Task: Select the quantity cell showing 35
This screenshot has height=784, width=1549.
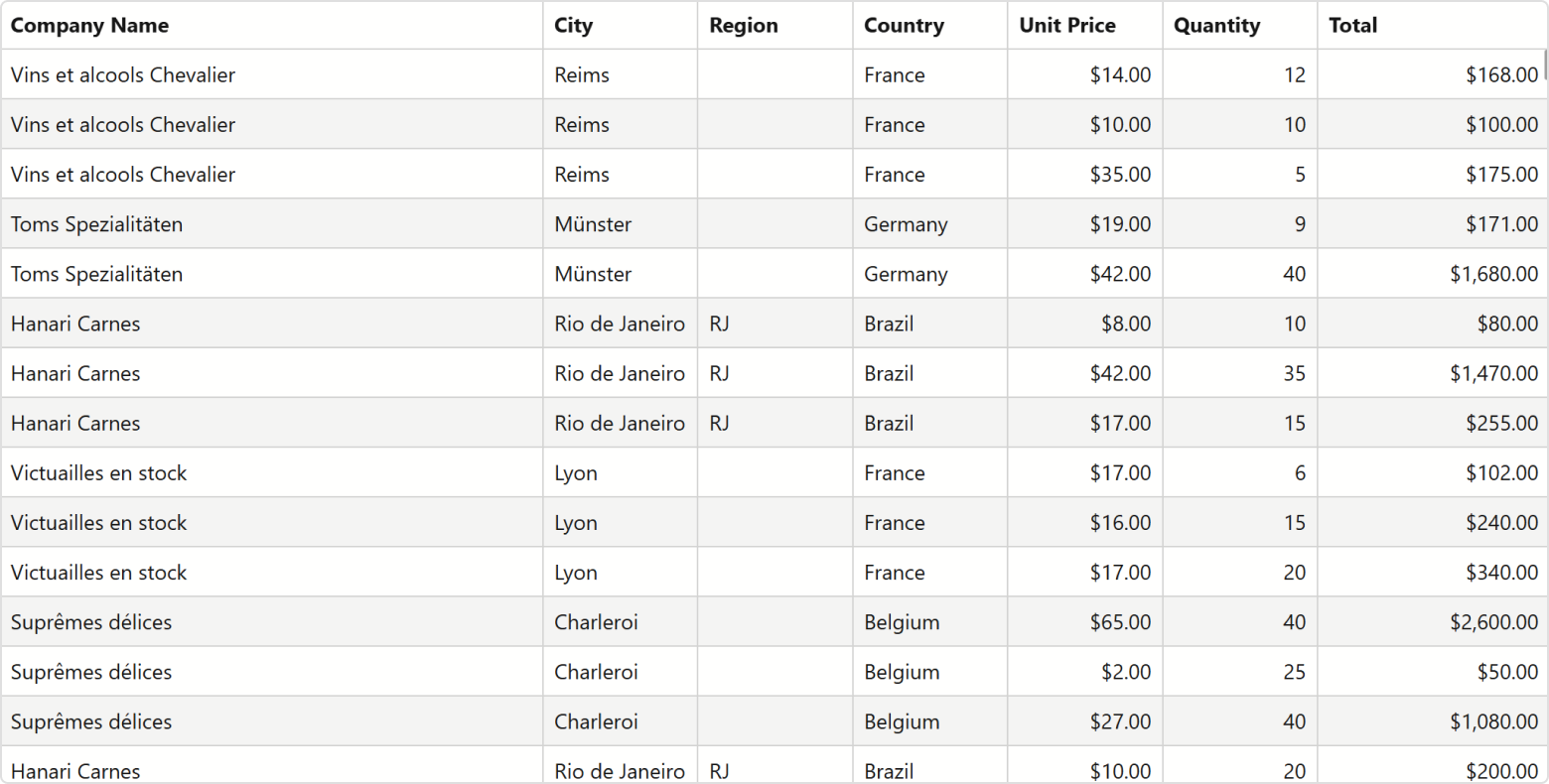Action: 1240,373
